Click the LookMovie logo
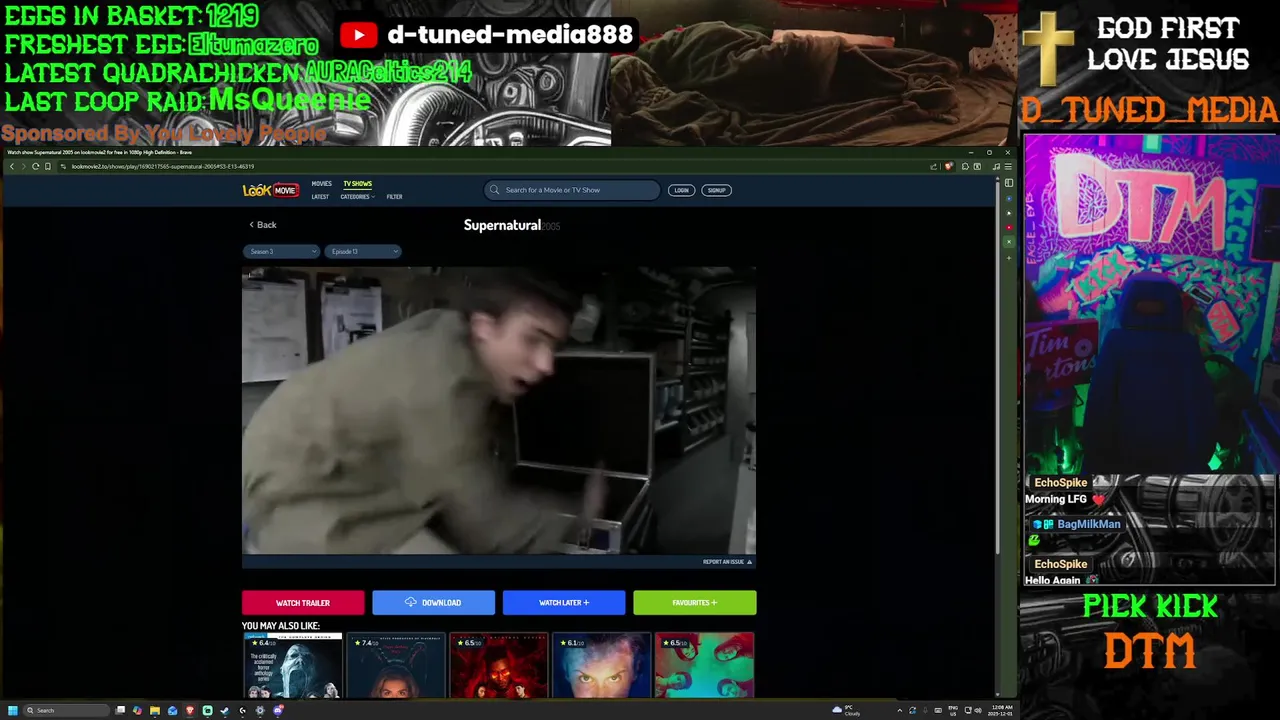This screenshot has width=1280, height=720. tap(270, 190)
